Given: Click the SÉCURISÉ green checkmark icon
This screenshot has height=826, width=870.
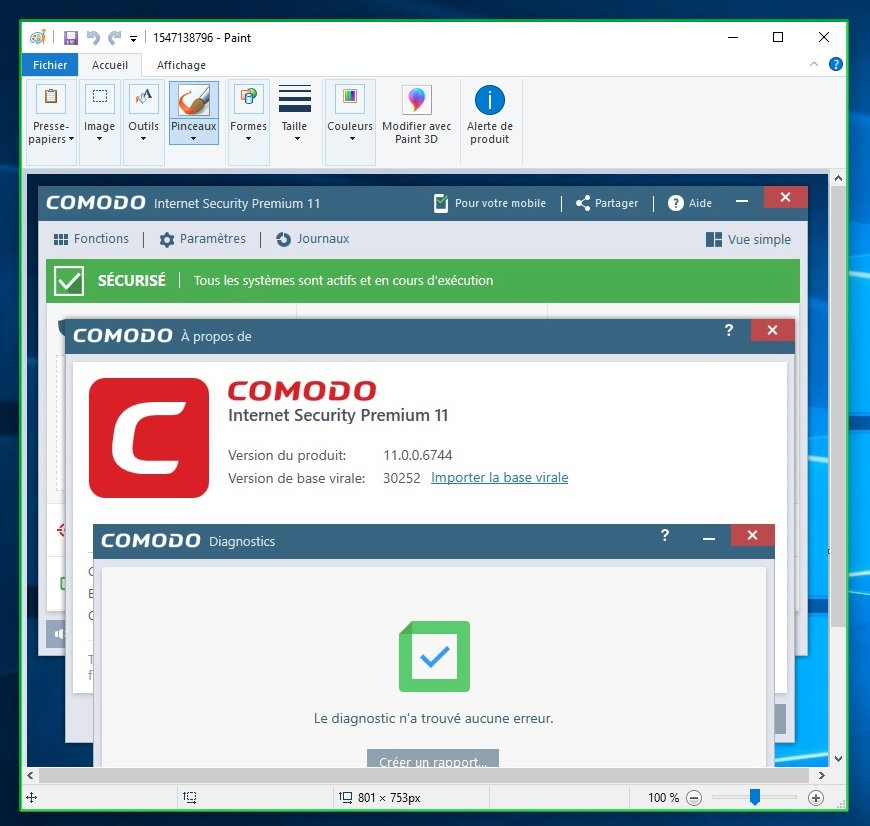Looking at the screenshot, I should pos(69,281).
